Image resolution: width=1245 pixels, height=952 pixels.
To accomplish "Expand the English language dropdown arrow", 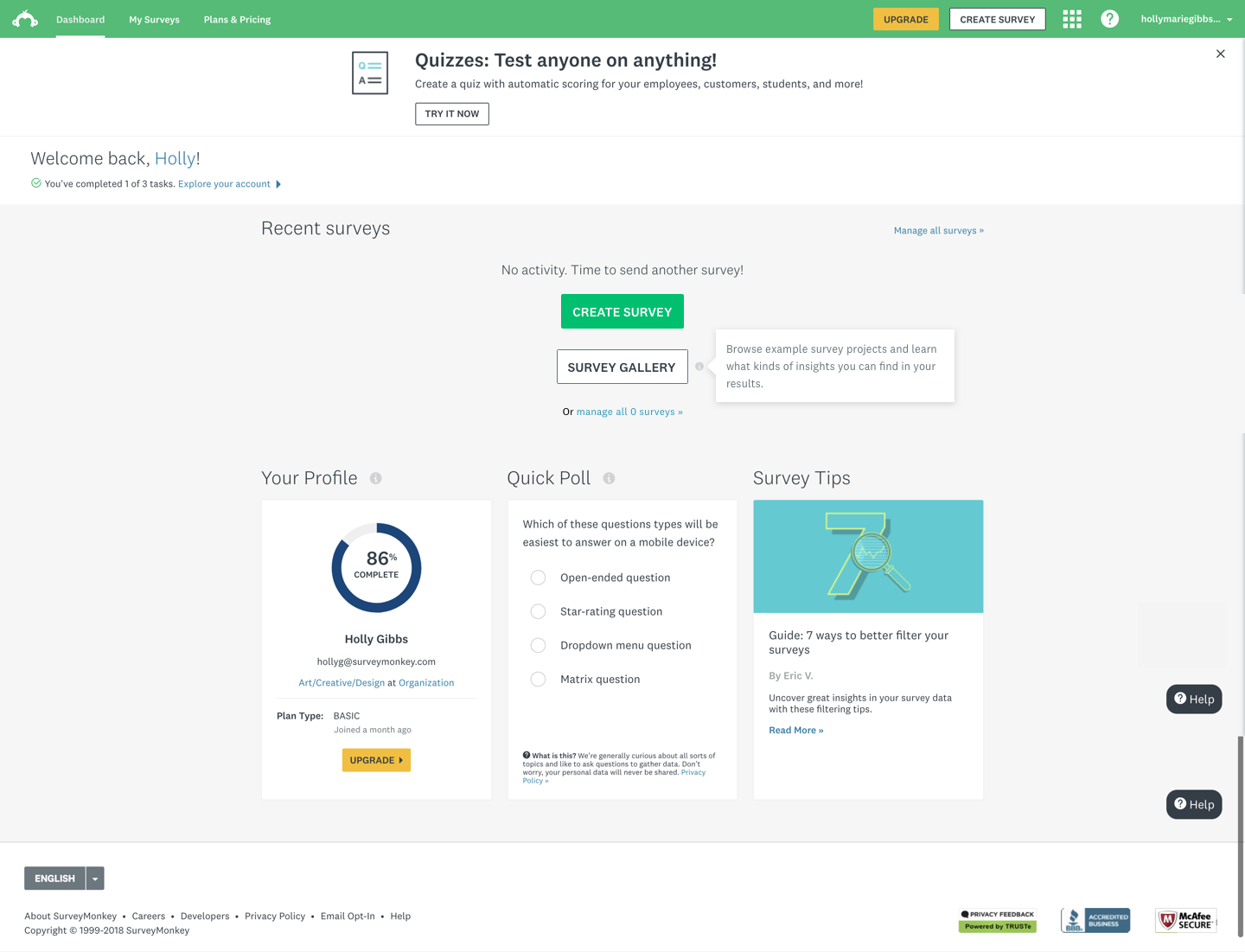I will point(95,879).
